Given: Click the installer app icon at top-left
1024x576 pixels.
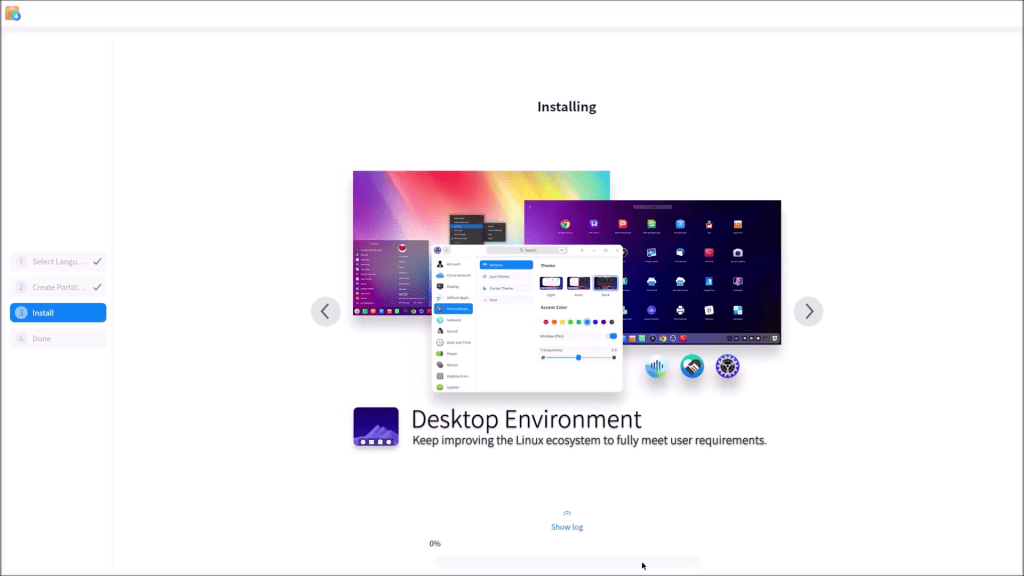Looking at the screenshot, I should [x=12, y=13].
